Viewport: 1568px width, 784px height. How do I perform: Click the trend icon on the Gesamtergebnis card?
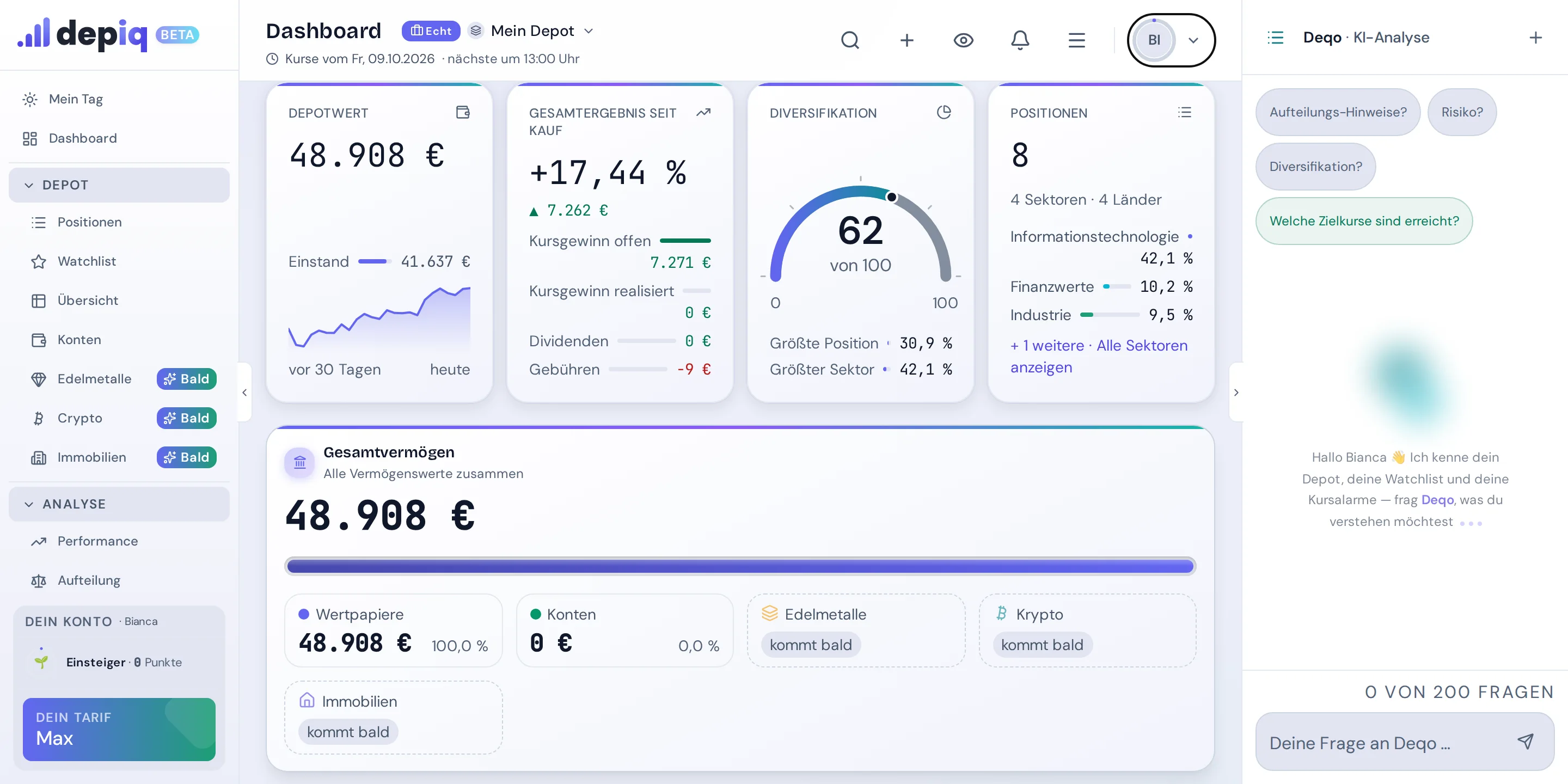(703, 112)
